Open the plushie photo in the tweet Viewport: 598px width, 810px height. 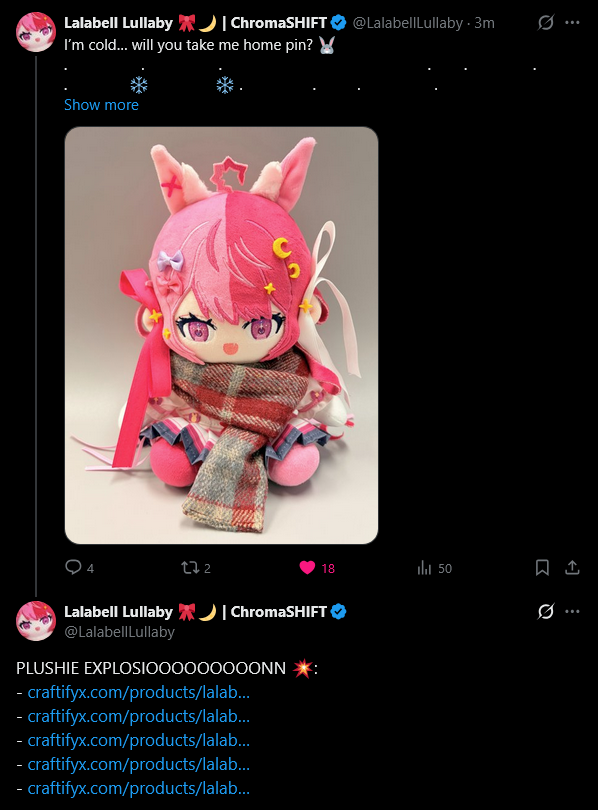(222, 335)
